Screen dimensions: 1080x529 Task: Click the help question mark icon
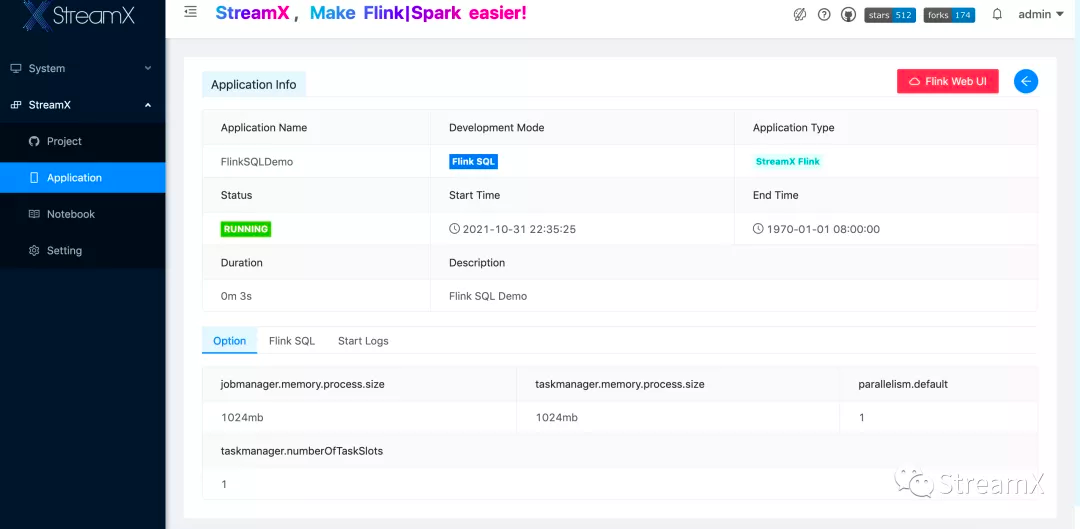tap(824, 15)
